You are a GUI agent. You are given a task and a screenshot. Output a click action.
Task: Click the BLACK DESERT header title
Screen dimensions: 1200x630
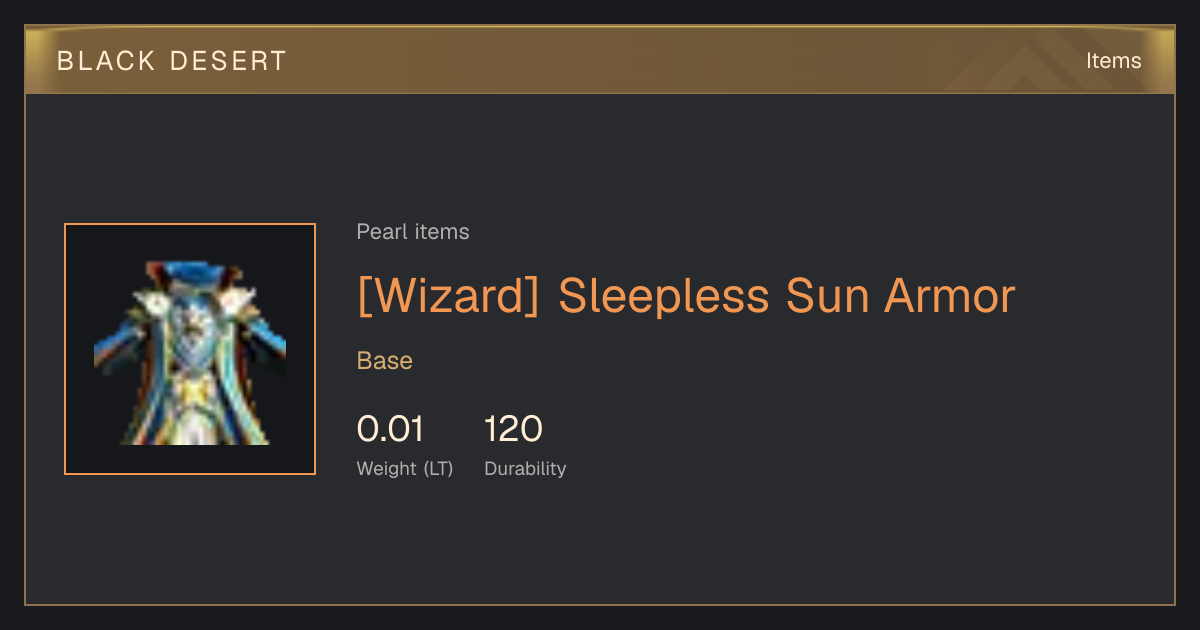[x=172, y=61]
